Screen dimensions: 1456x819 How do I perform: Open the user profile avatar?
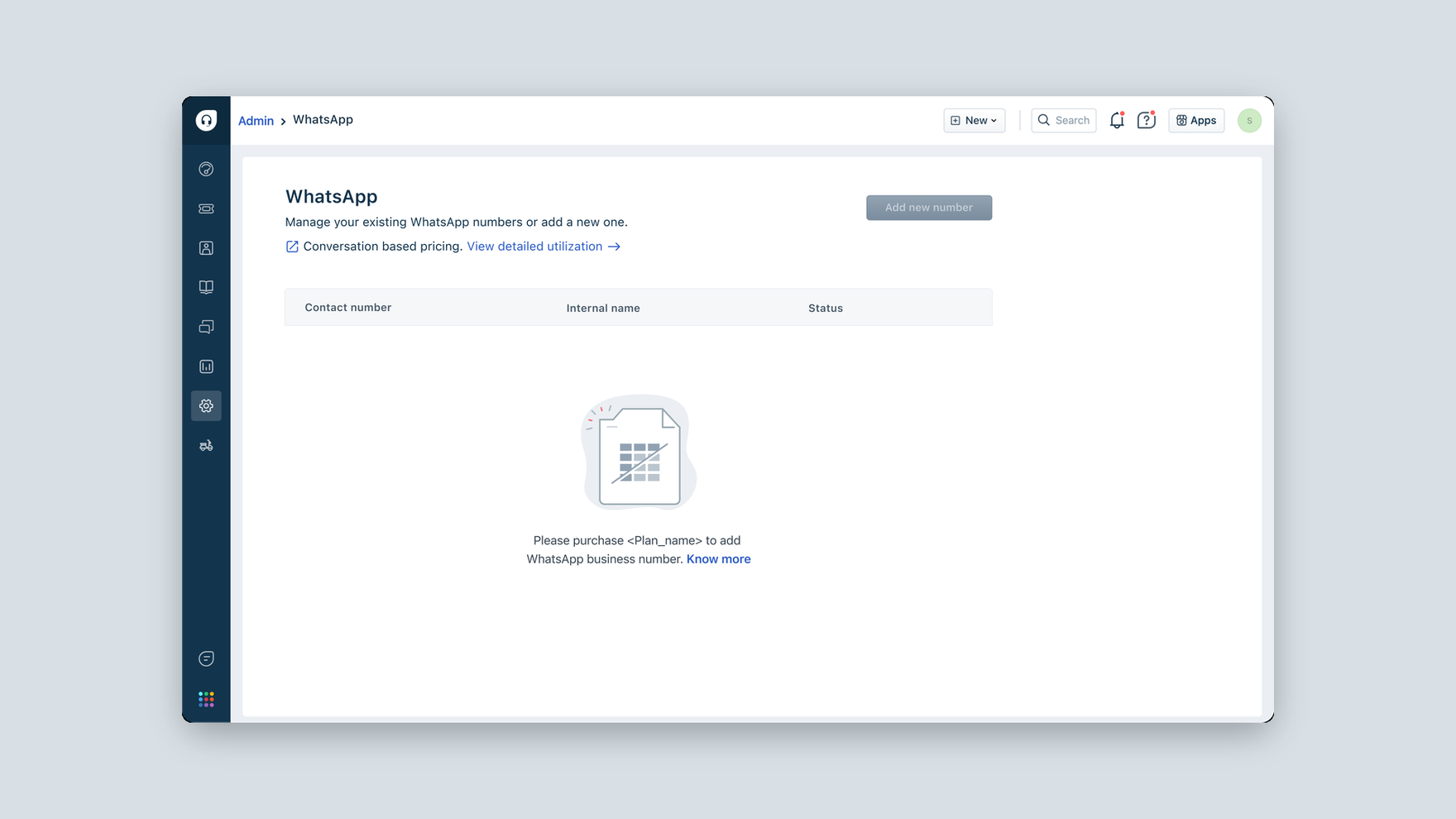click(x=1249, y=121)
